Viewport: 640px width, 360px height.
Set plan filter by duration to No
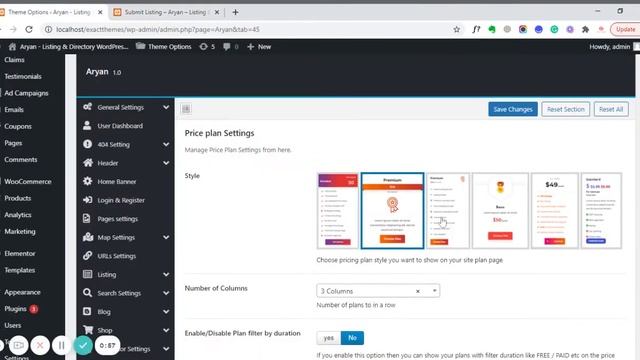tap(352, 338)
